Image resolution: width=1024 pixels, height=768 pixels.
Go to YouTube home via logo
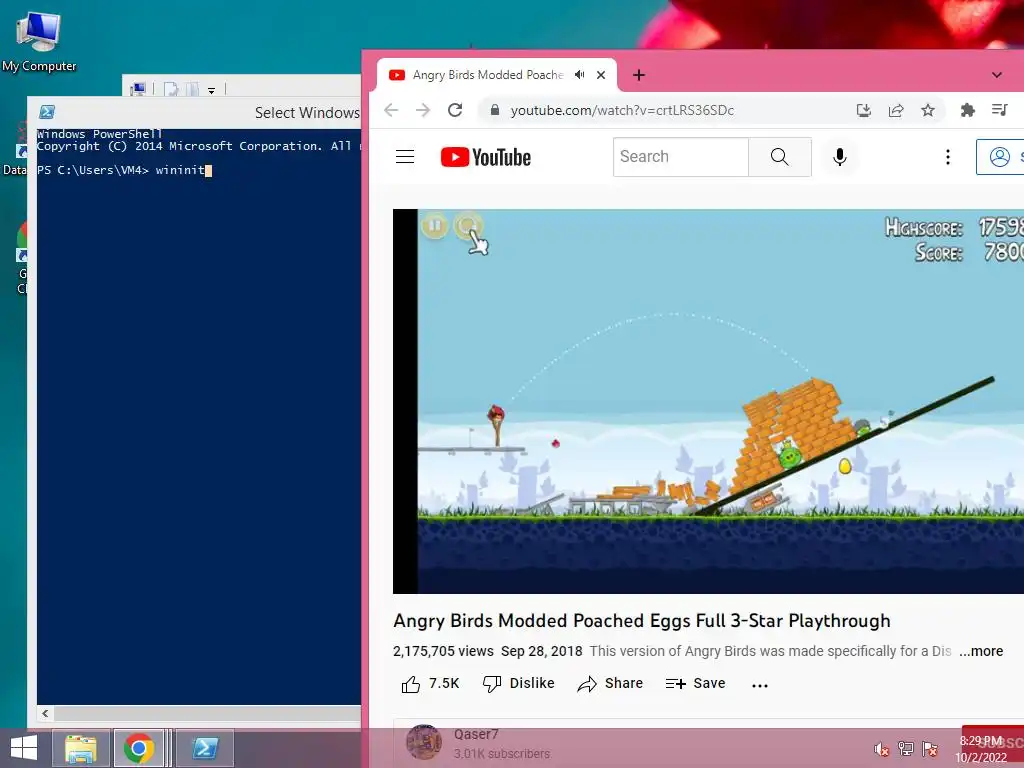pos(486,157)
